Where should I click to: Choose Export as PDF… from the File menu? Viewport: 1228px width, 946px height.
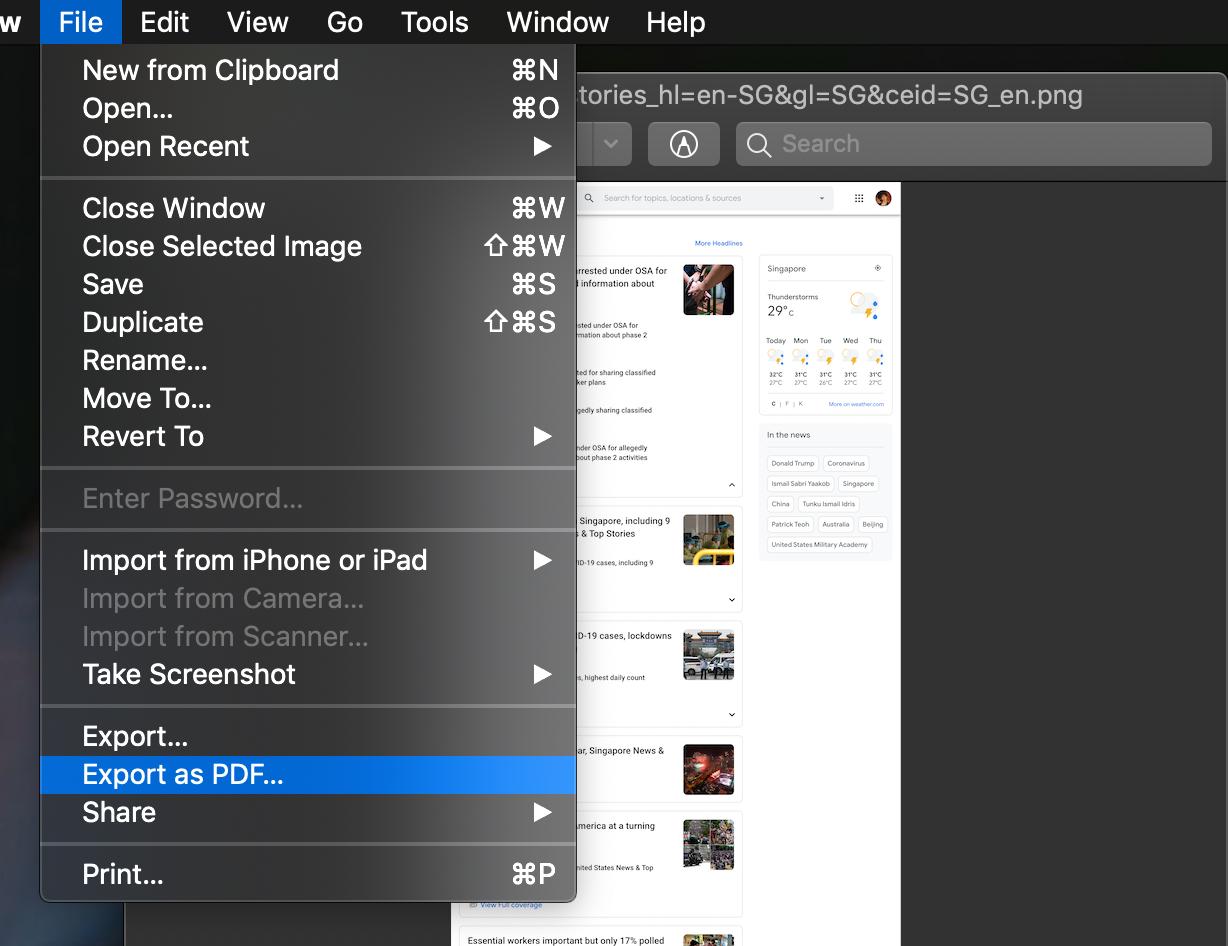(x=183, y=775)
